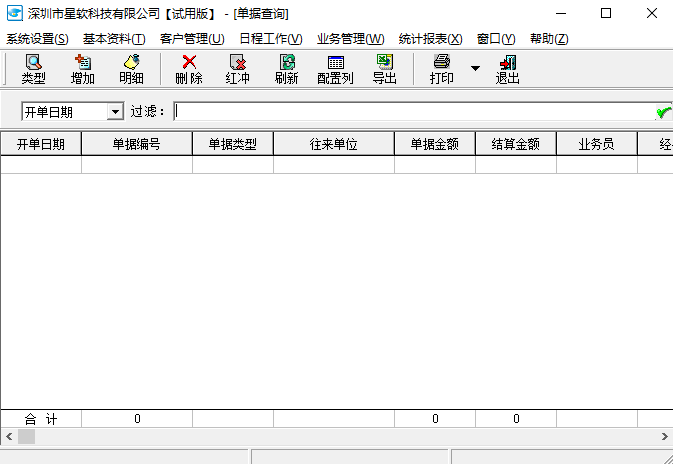
Task: Click the 红冲 (red reversal) icon
Action: [238, 69]
